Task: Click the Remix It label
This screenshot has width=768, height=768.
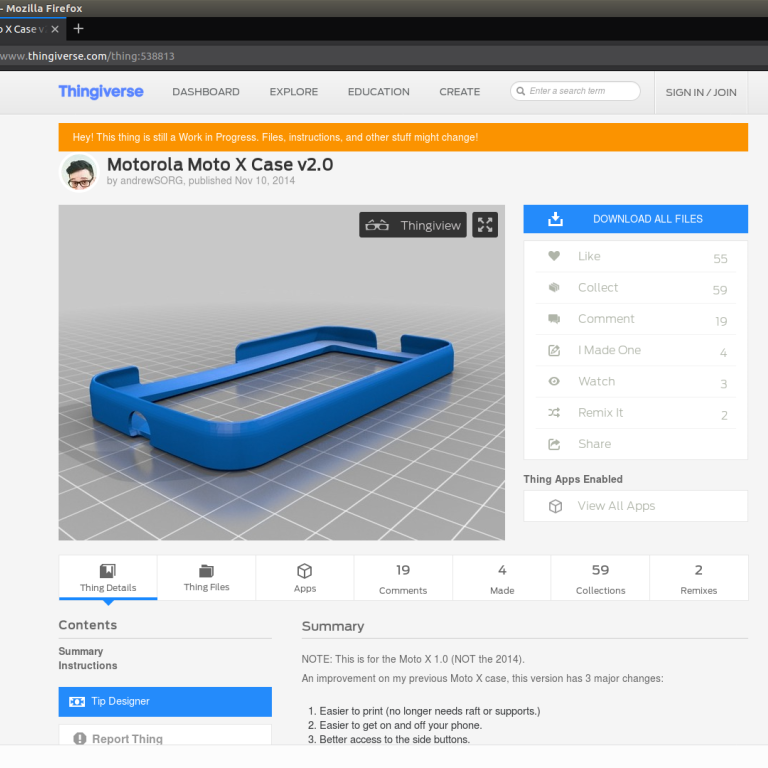Action: tap(600, 413)
